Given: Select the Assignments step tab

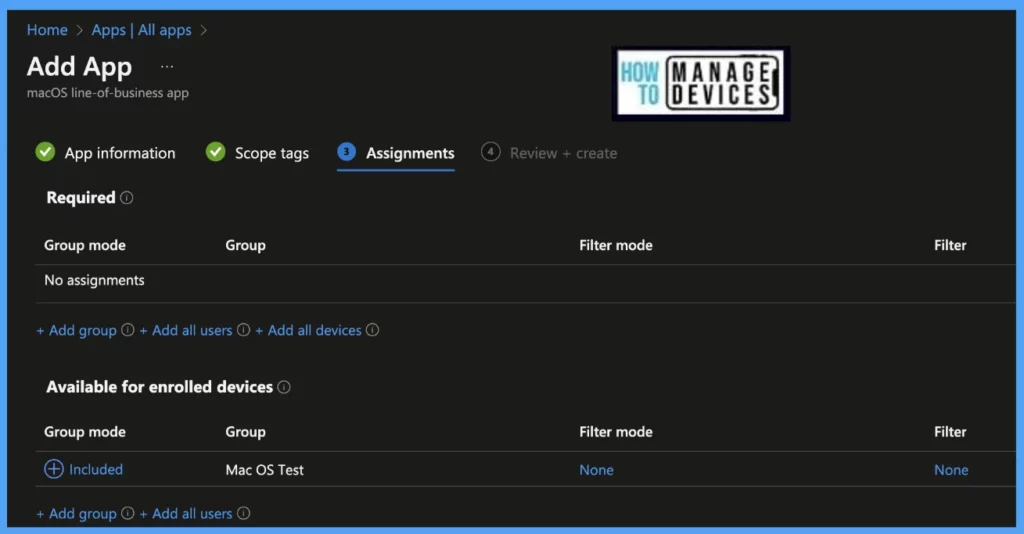Looking at the screenshot, I should [x=410, y=153].
